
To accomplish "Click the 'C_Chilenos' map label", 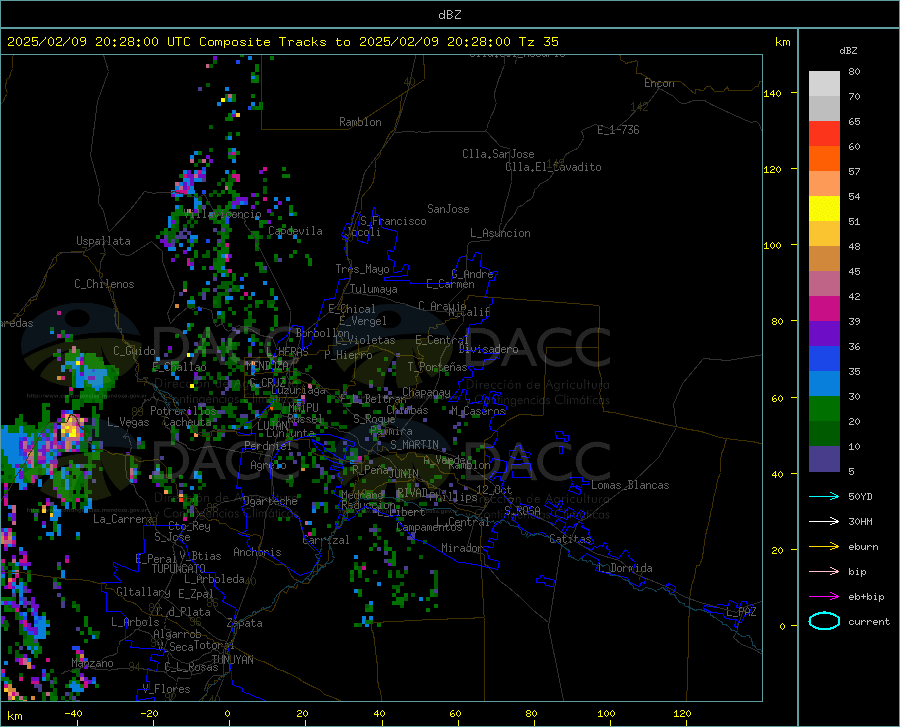I will tap(104, 284).
